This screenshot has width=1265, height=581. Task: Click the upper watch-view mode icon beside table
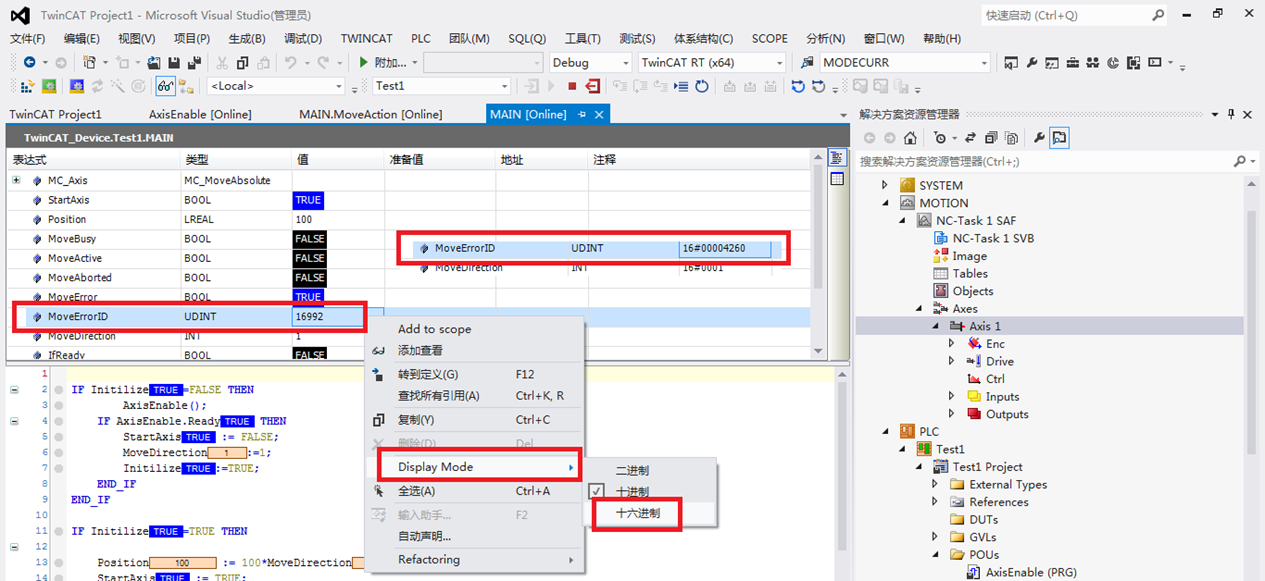pyautogui.click(x=838, y=160)
